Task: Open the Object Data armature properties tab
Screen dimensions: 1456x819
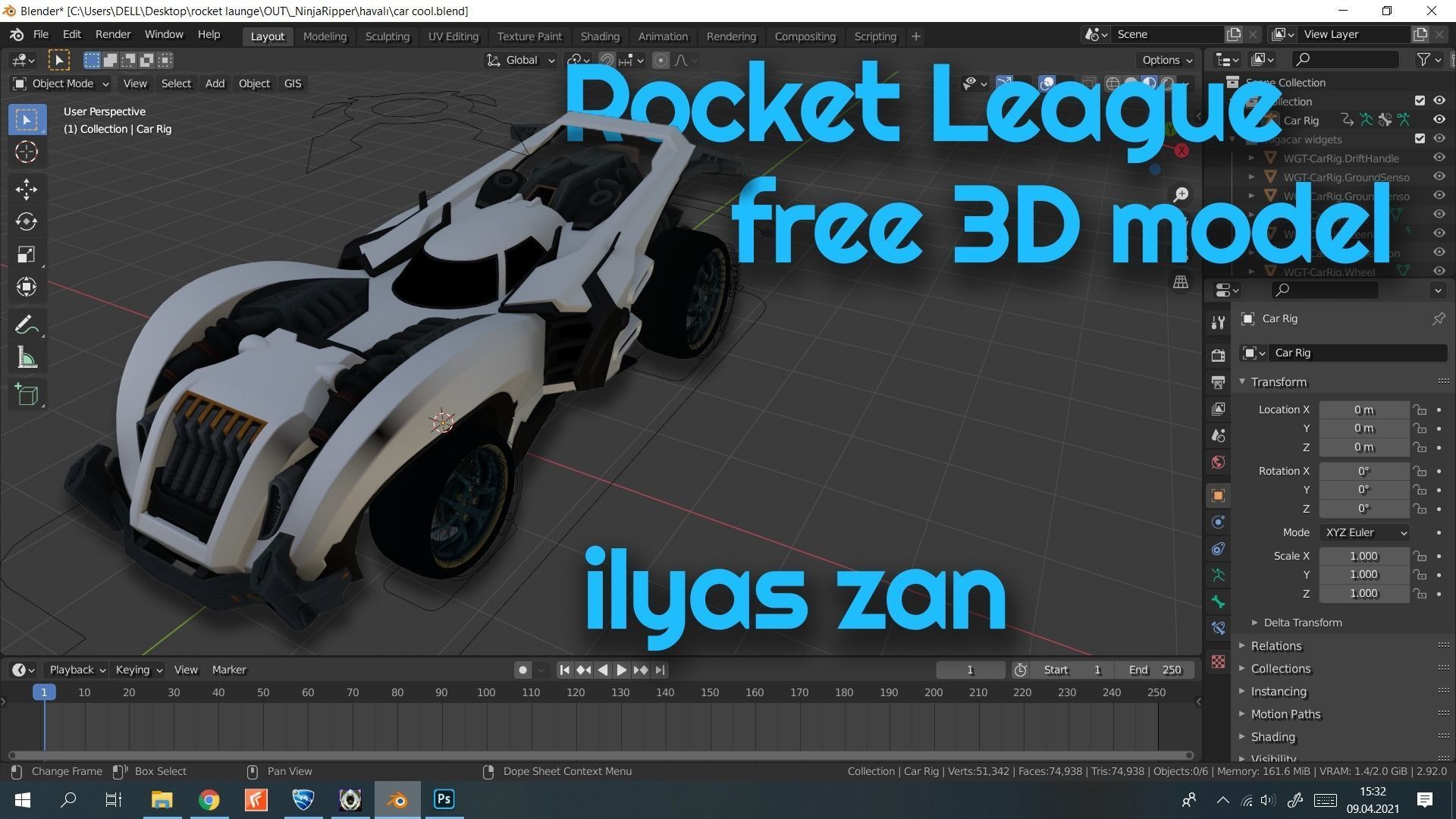Action: pos(1218,575)
